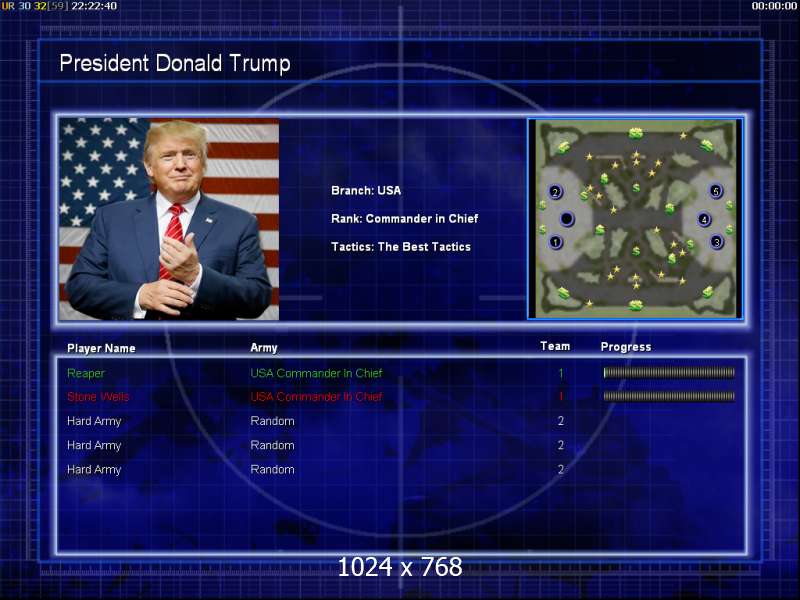
Task: Click Reaper's green team number 1
Action: coord(561,373)
